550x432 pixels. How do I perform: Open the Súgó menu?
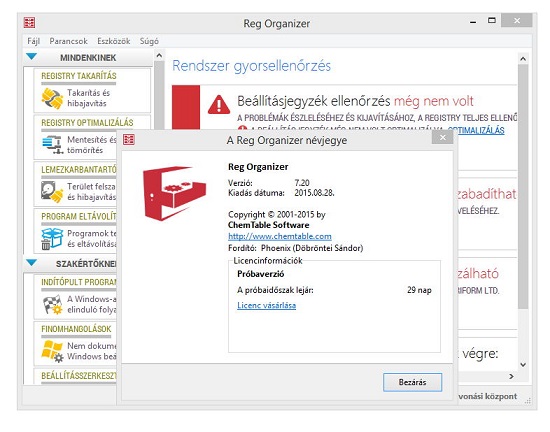[149, 41]
